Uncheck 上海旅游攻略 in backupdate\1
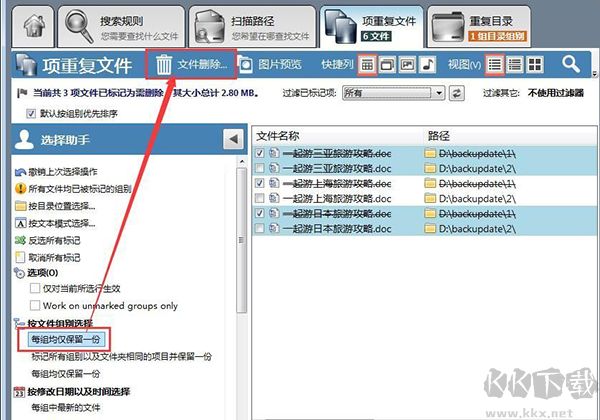Viewport: 600px width, 420px height. pos(259,183)
